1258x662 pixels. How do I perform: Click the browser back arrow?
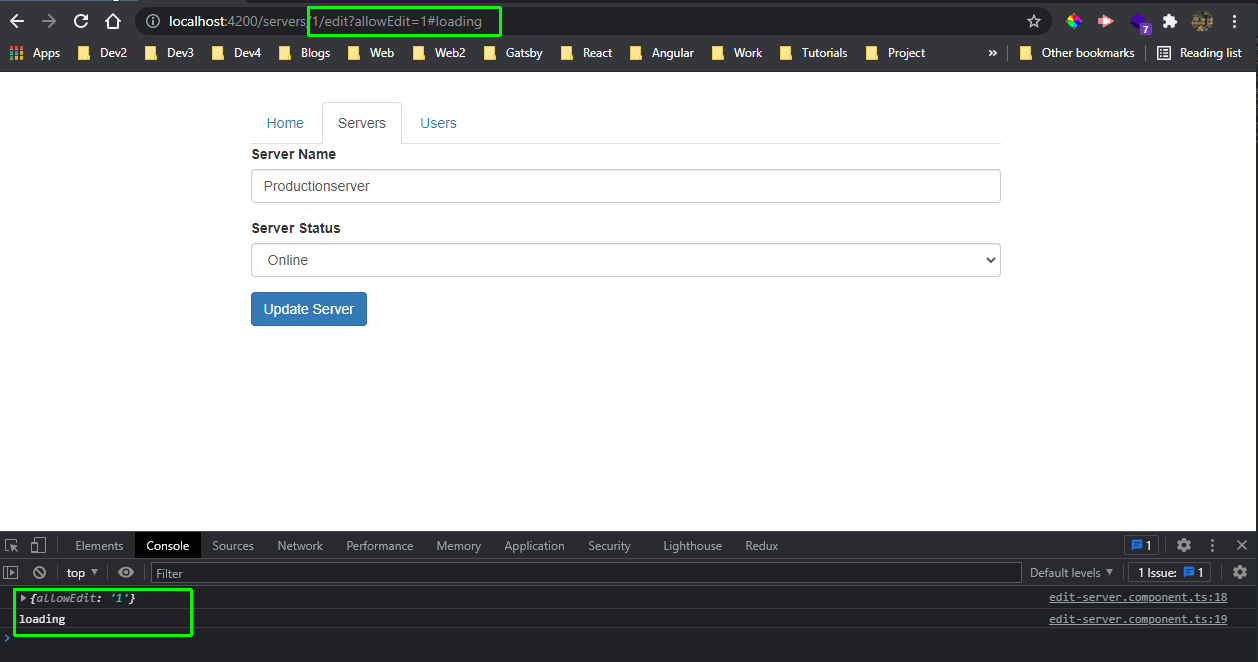[x=17, y=21]
